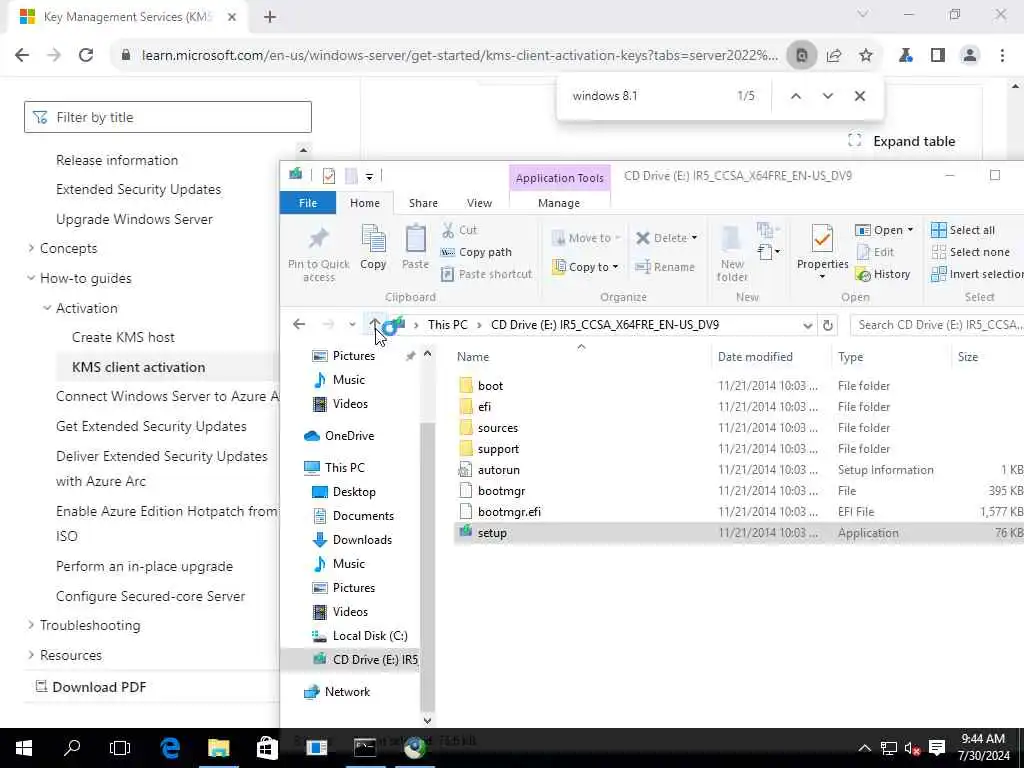Open Upgrade Windows Server link

pos(135,219)
